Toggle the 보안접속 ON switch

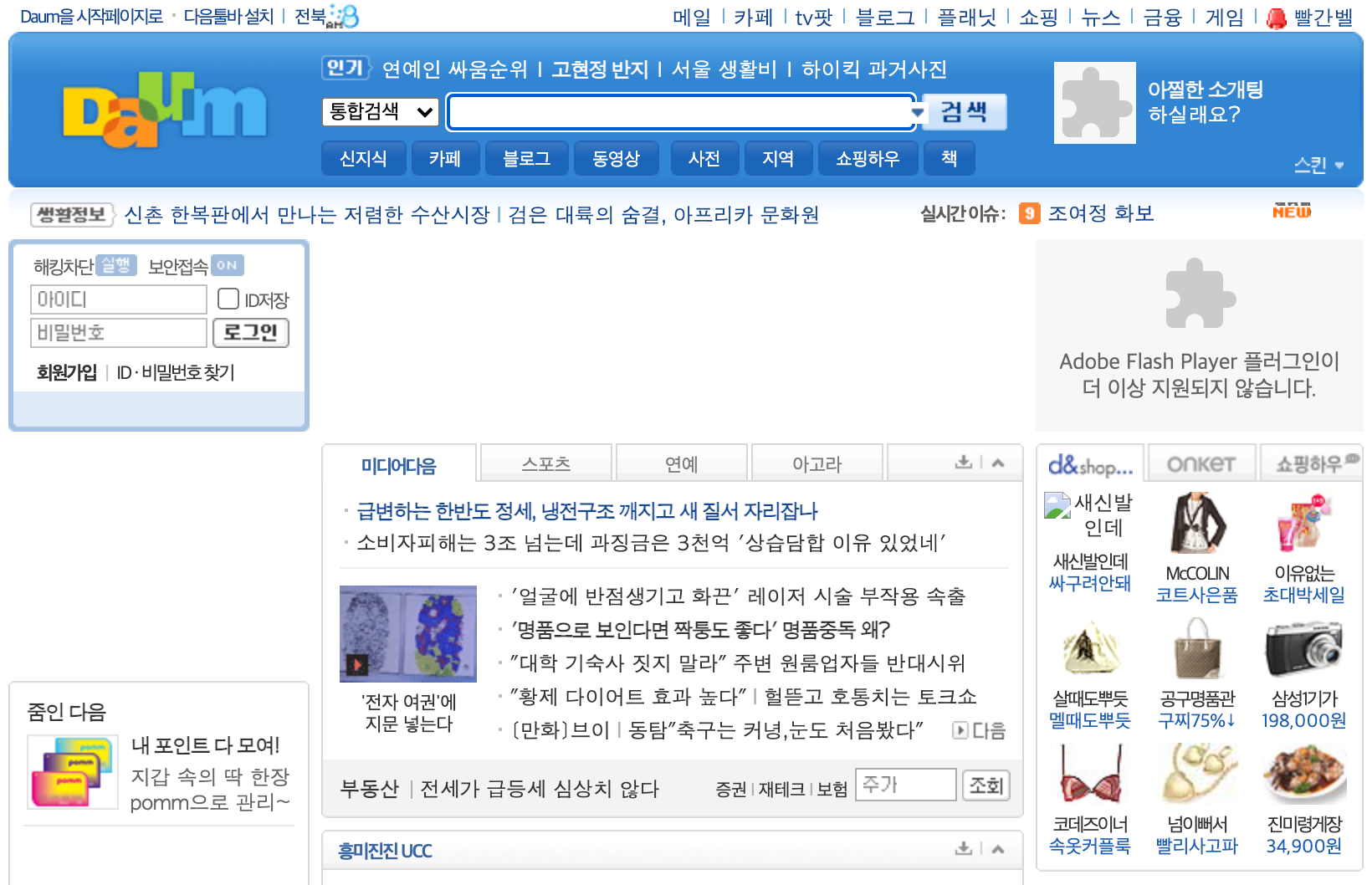227,265
